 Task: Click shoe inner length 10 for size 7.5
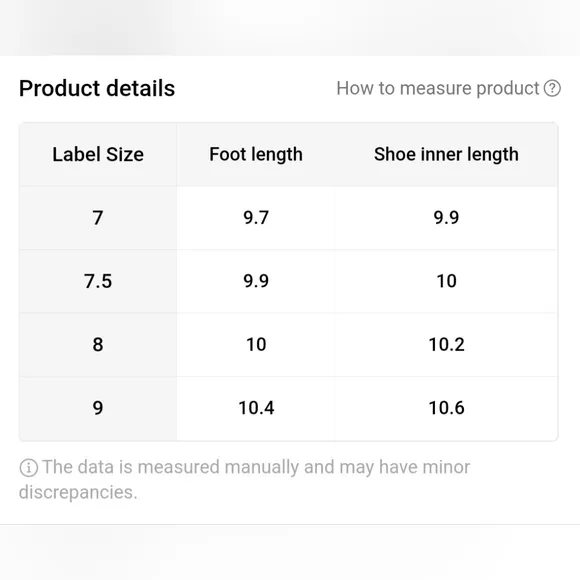(446, 281)
